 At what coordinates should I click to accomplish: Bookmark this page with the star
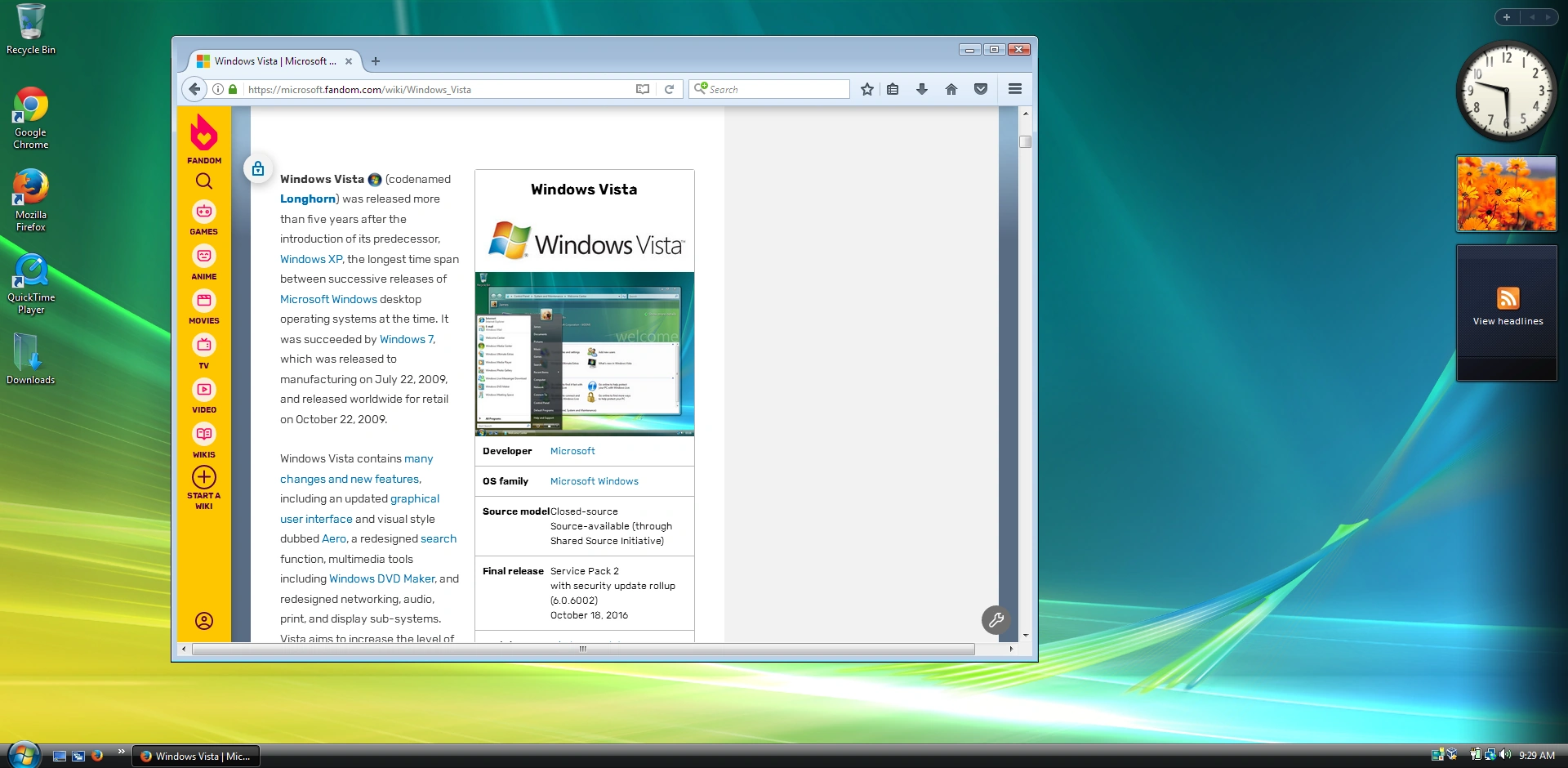pyautogui.click(x=866, y=89)
